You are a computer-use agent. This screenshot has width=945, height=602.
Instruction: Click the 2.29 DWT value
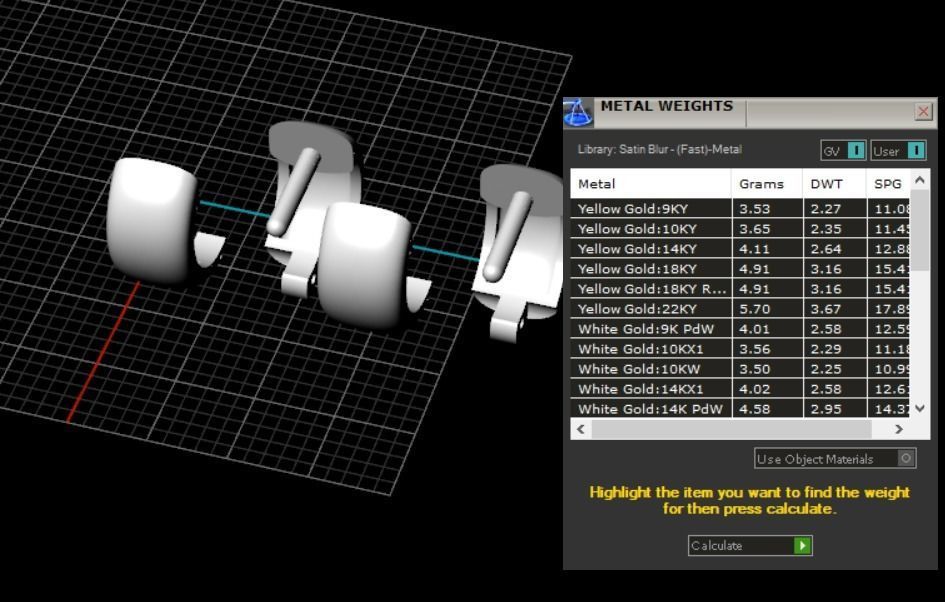click(x=826, y=349)
